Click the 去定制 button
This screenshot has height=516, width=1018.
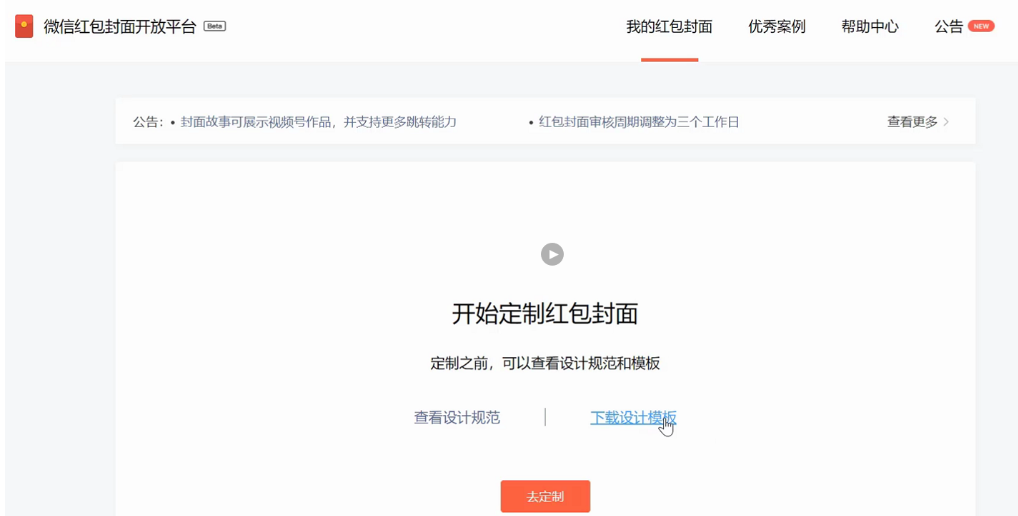[x=545, y=496]
